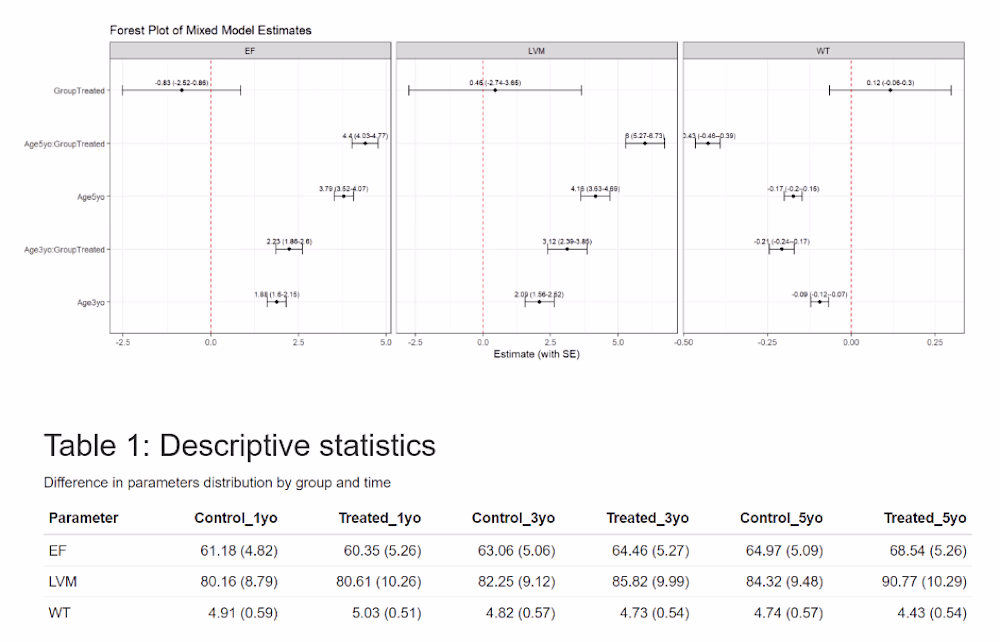Click the Parameter column header
Screen dimensions: 1000x642
coord(83,518)
